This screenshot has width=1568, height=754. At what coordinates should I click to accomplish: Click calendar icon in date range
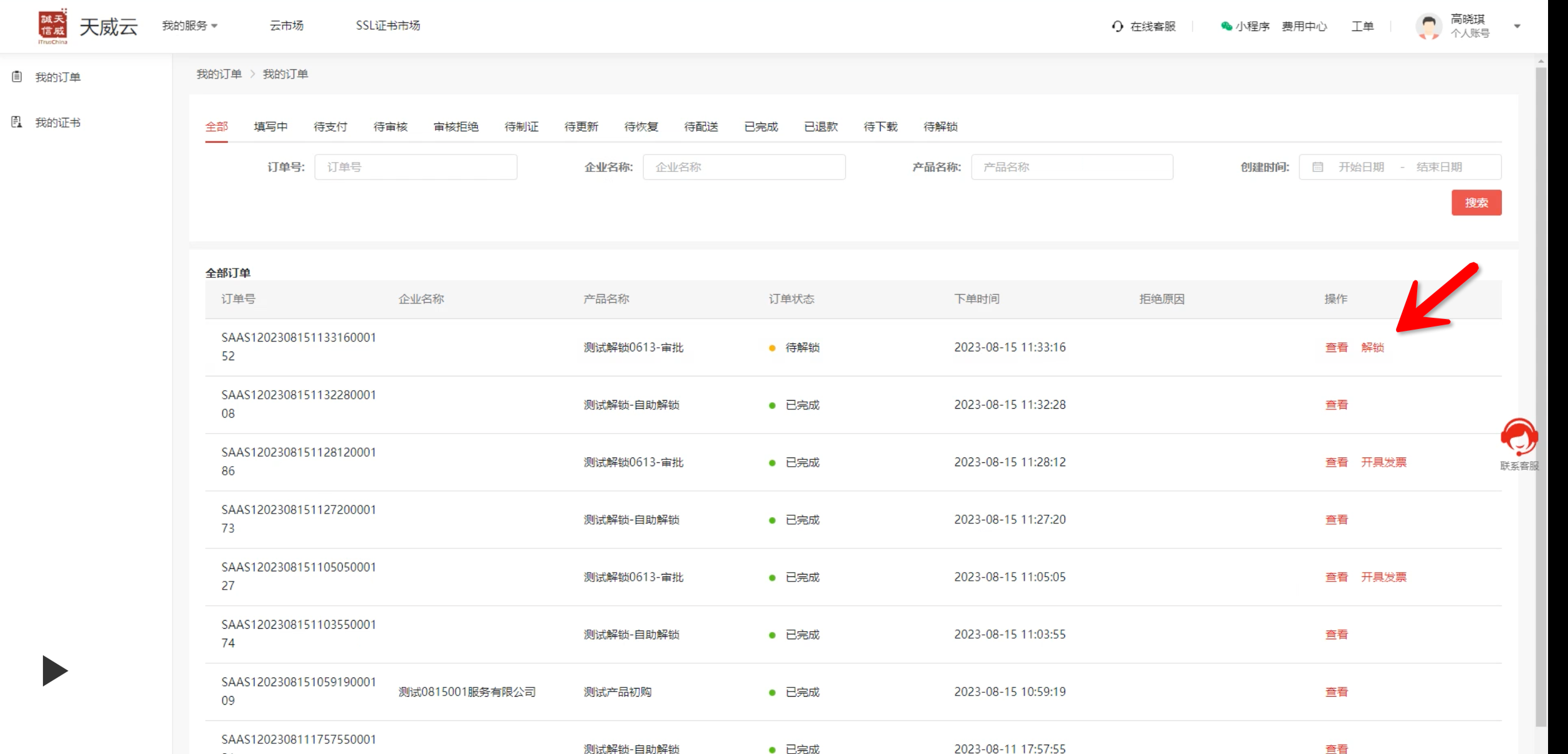(1317, 167)
